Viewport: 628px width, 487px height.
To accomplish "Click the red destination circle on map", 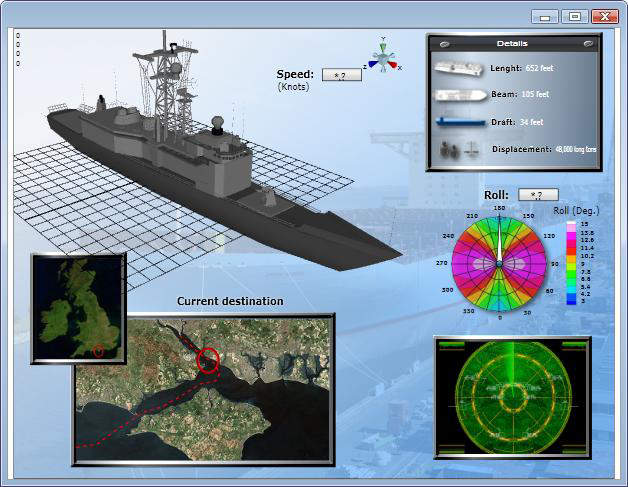I will point(209,358).
